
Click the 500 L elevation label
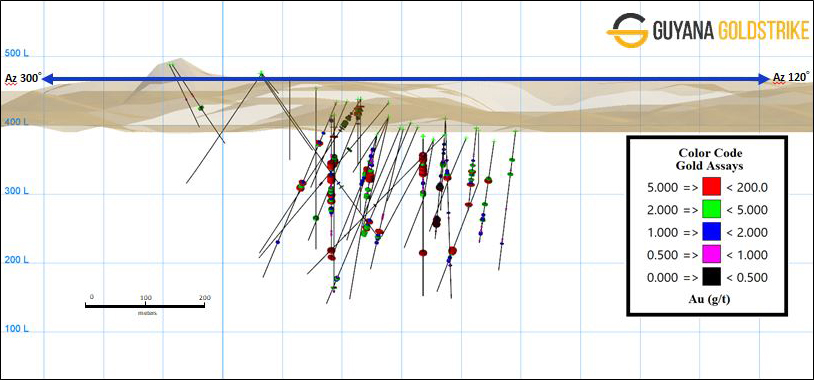[x=16, y=53]
